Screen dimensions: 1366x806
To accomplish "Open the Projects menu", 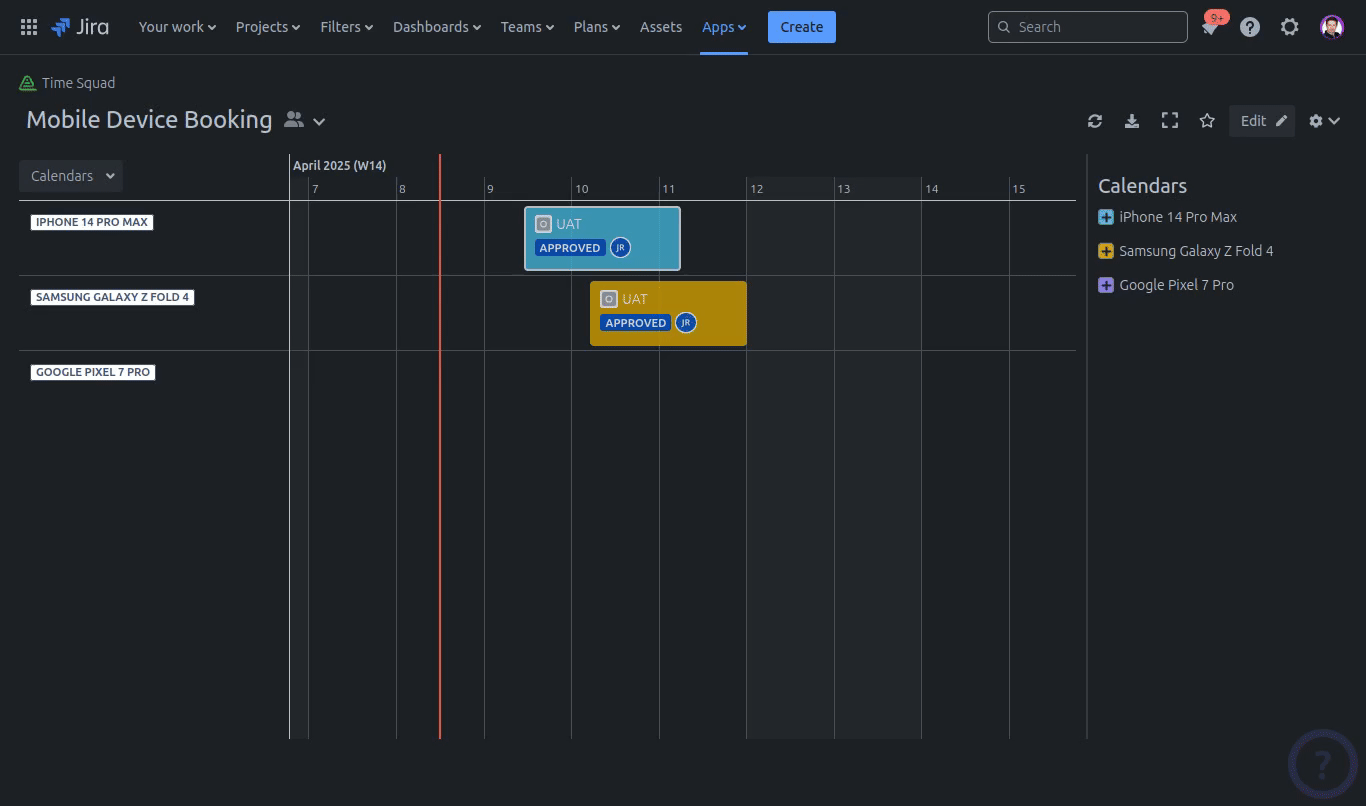I will [267, 27].
